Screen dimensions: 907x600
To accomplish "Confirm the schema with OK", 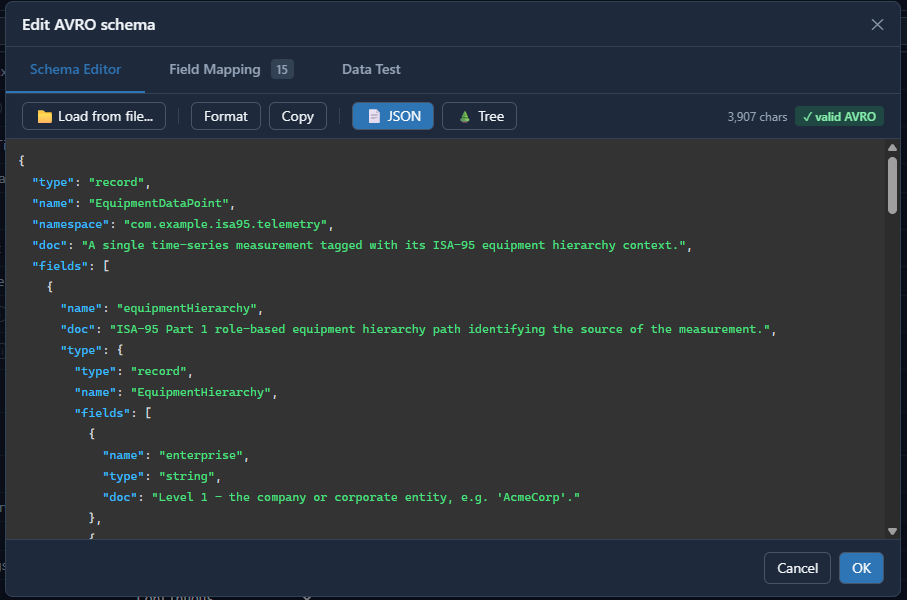I will pos(861,568).
